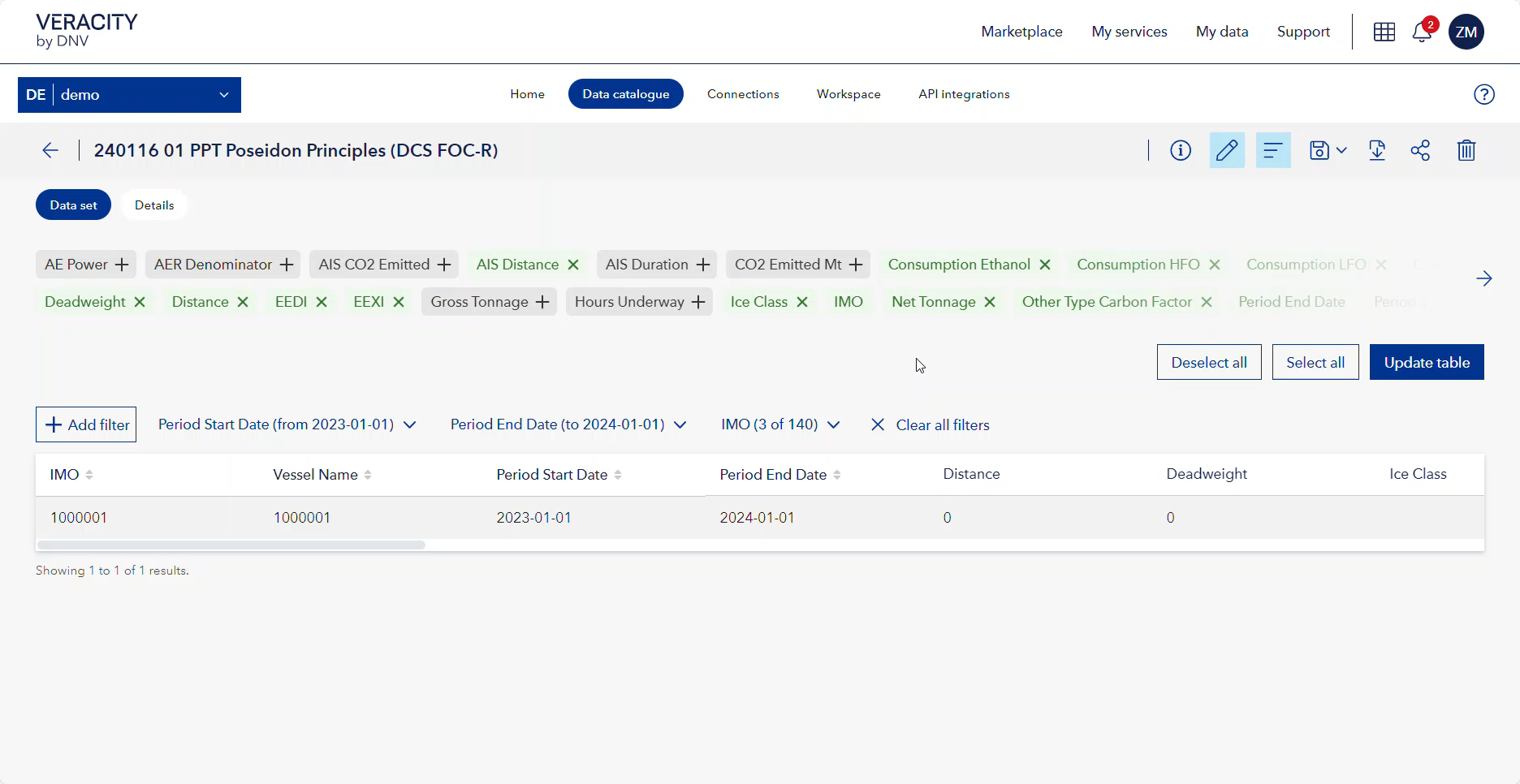Open the notifications bell
This screenshot has width=1520, height=784.
(1422, 32)
